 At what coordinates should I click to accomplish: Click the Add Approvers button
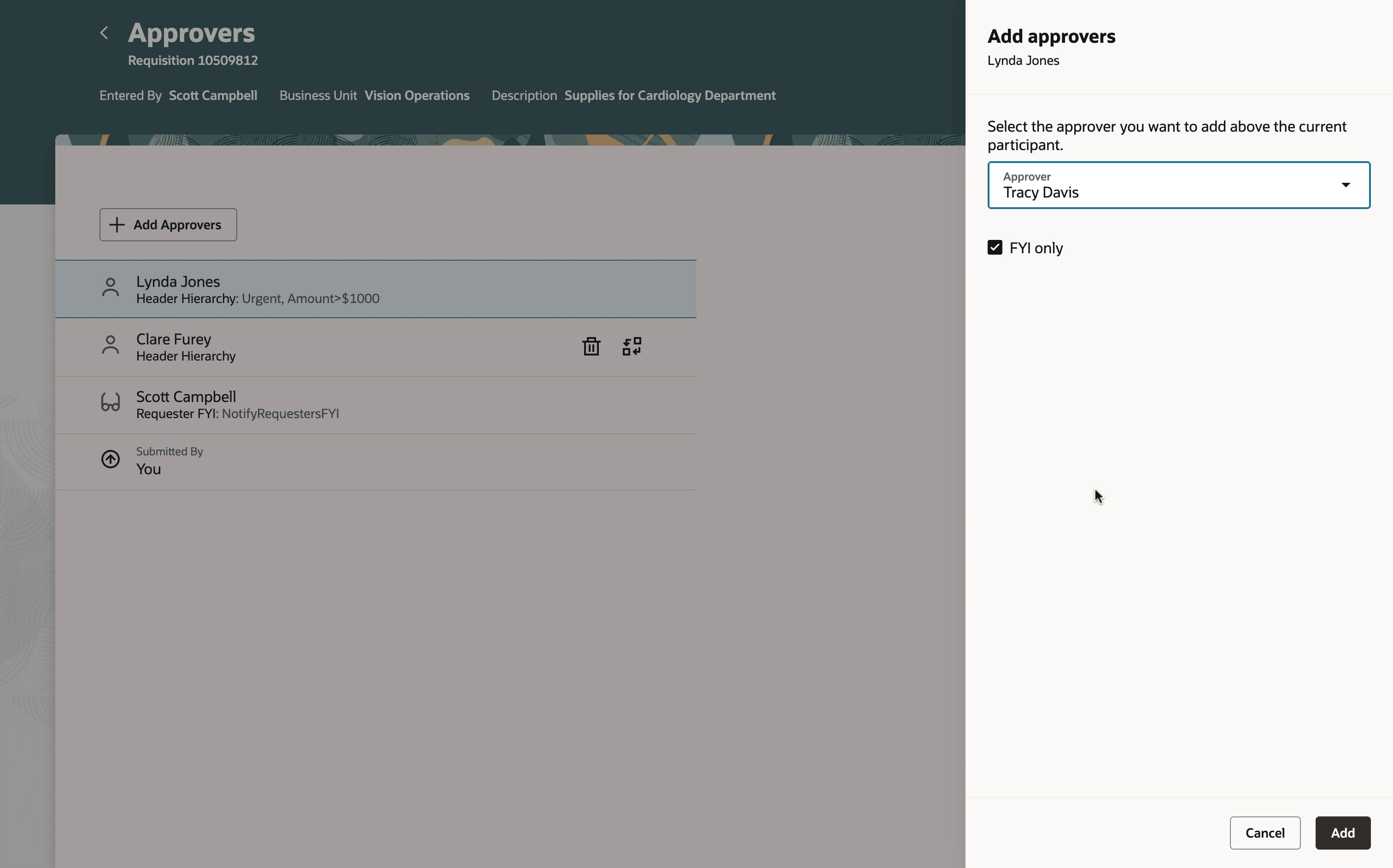click(168, 224)
